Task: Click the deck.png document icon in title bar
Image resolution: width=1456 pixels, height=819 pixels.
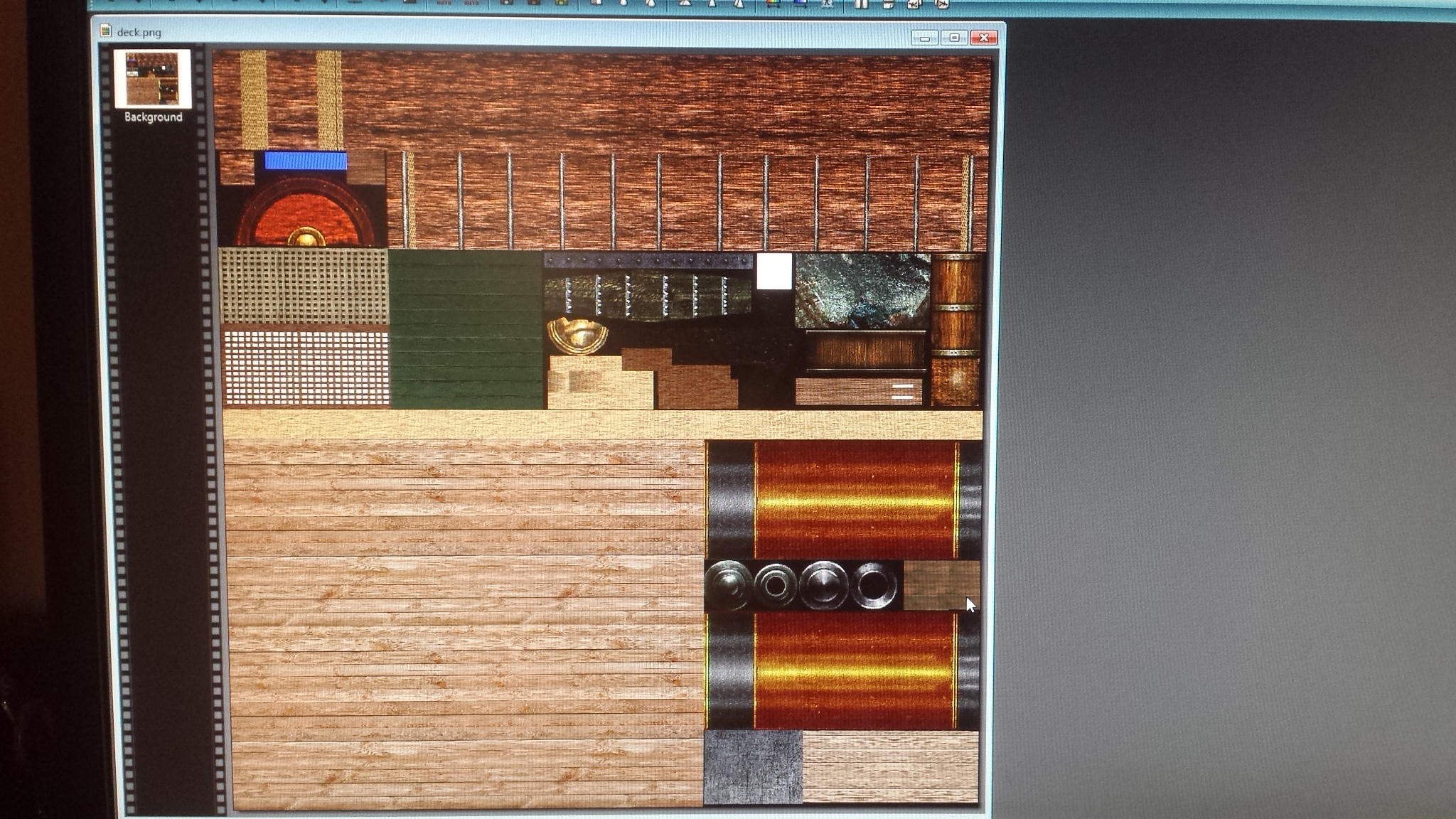Action: point(106,31)
